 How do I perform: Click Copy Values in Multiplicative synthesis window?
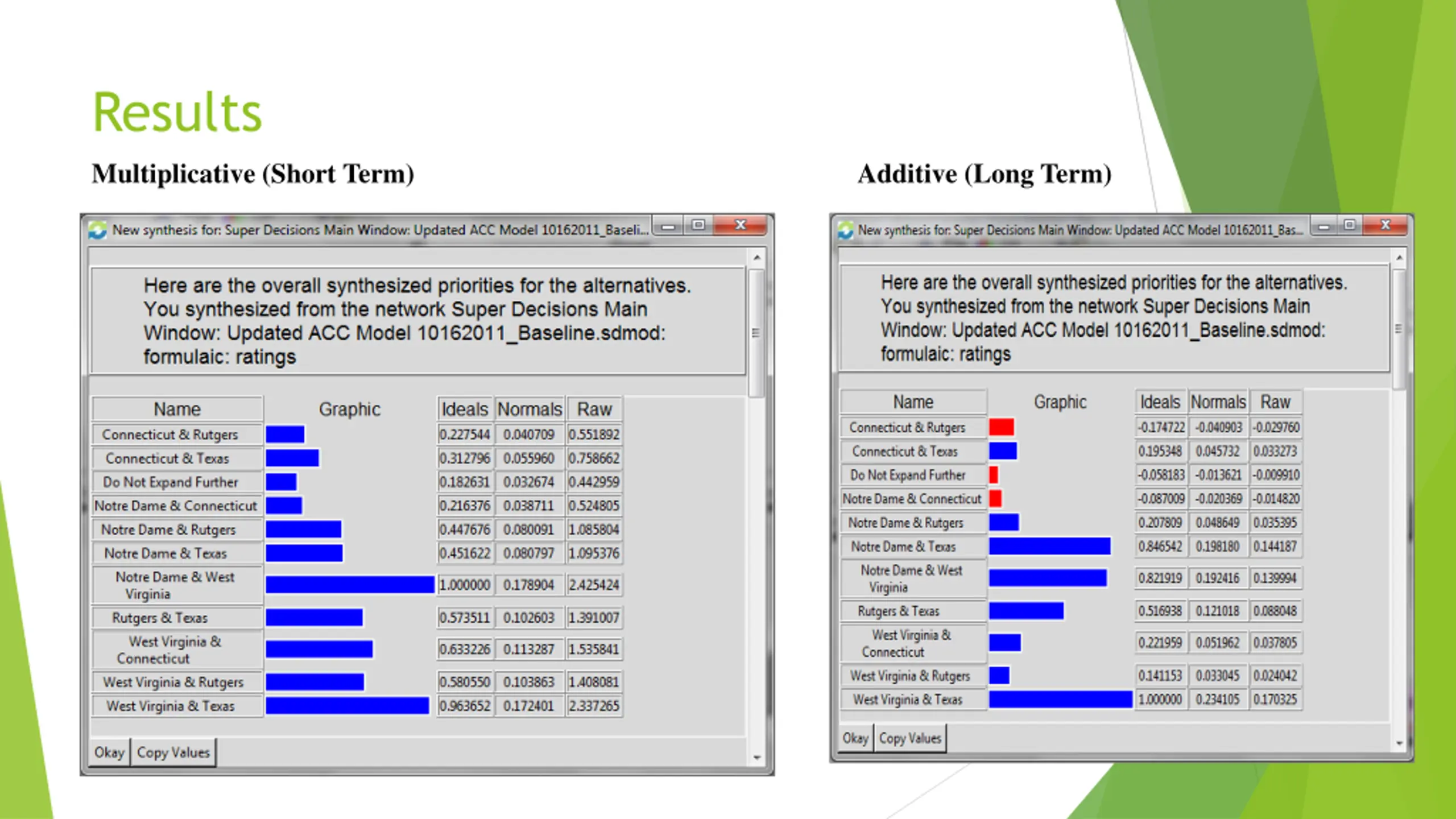point(173,752)
